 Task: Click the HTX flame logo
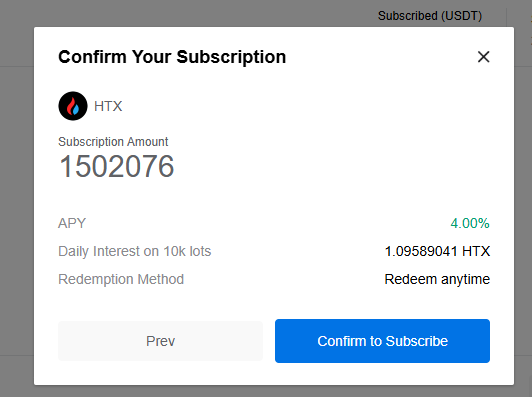point(73,106)
